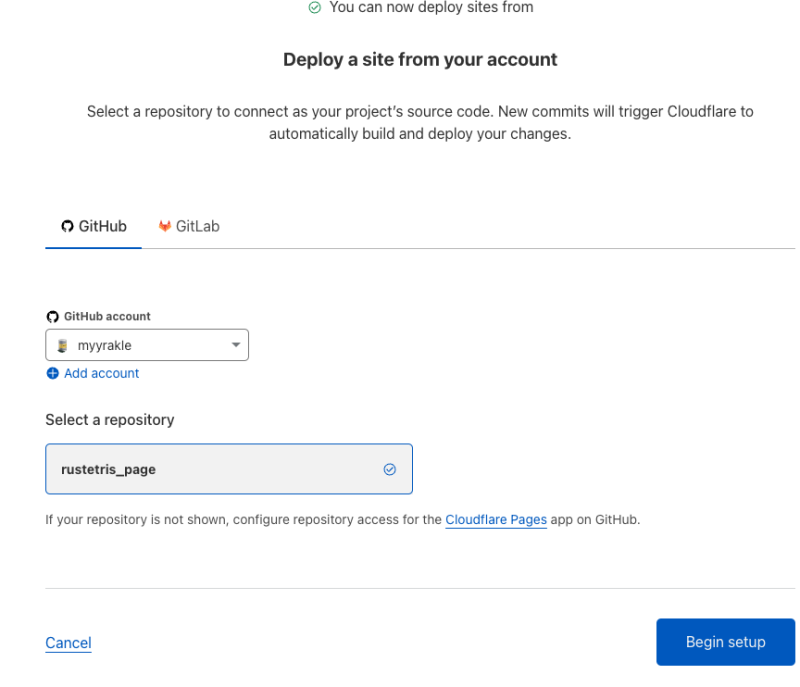Expand the account dropdown arrow
The image size is (800, 687).
tap(236, 346)
